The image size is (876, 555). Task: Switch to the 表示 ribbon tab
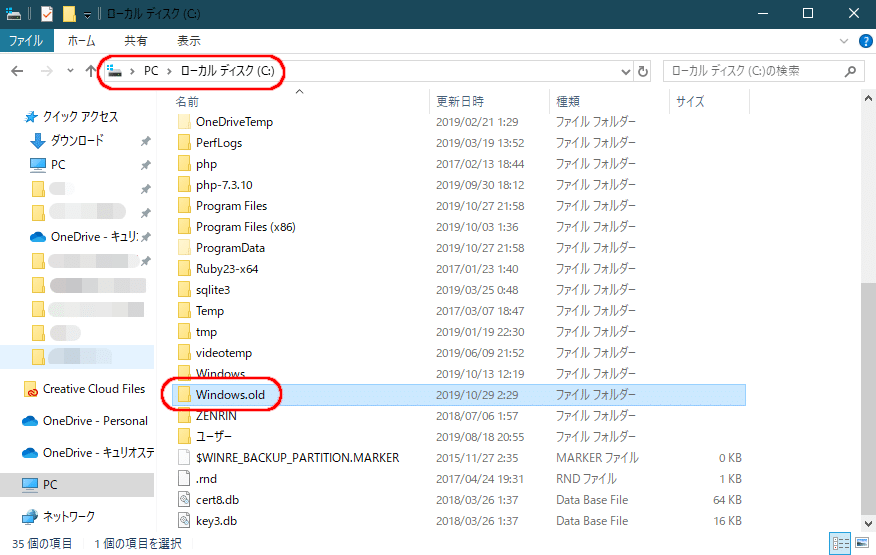click(x=189, y=41)
